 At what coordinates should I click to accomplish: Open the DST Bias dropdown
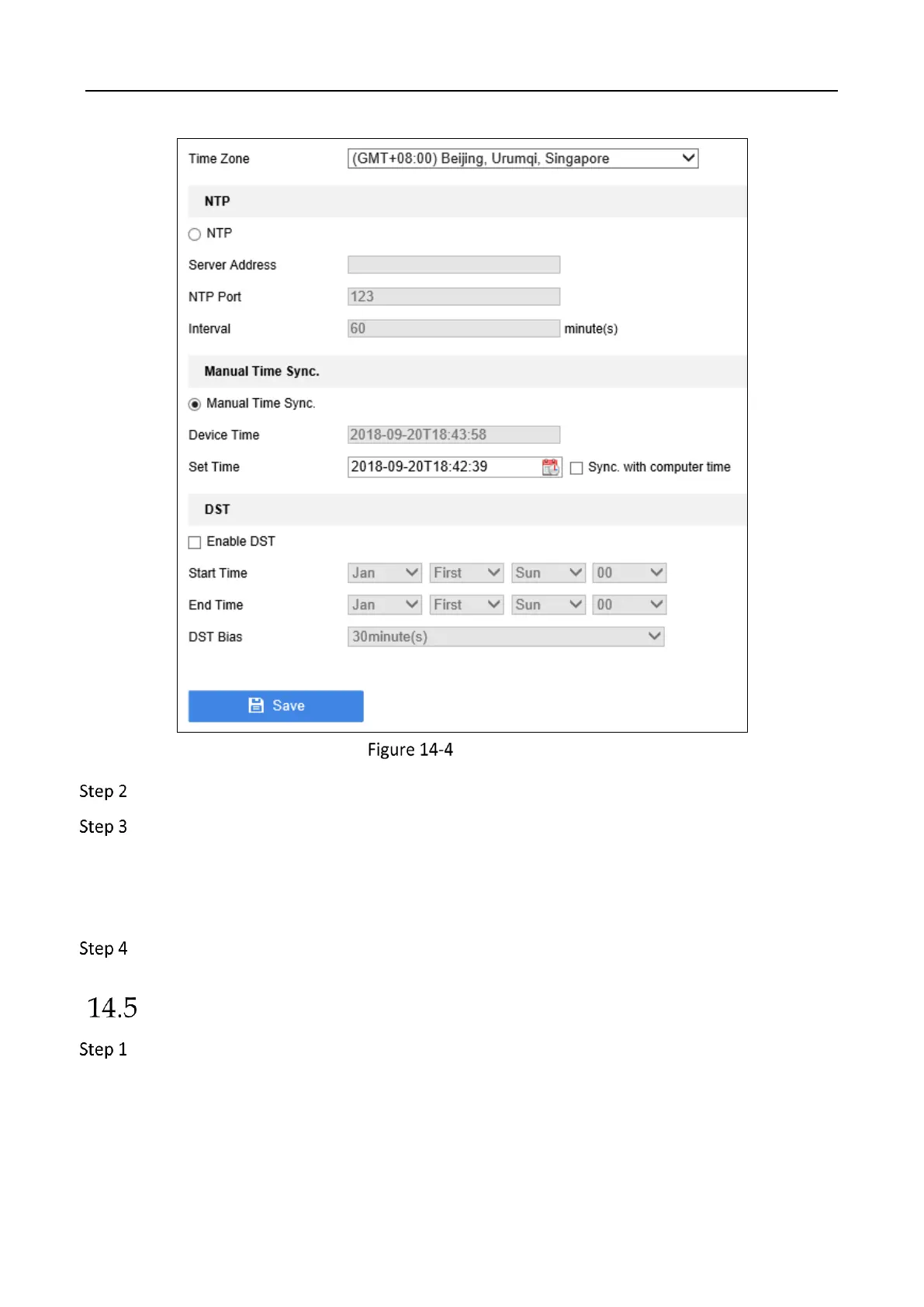(x=506, y=636)
